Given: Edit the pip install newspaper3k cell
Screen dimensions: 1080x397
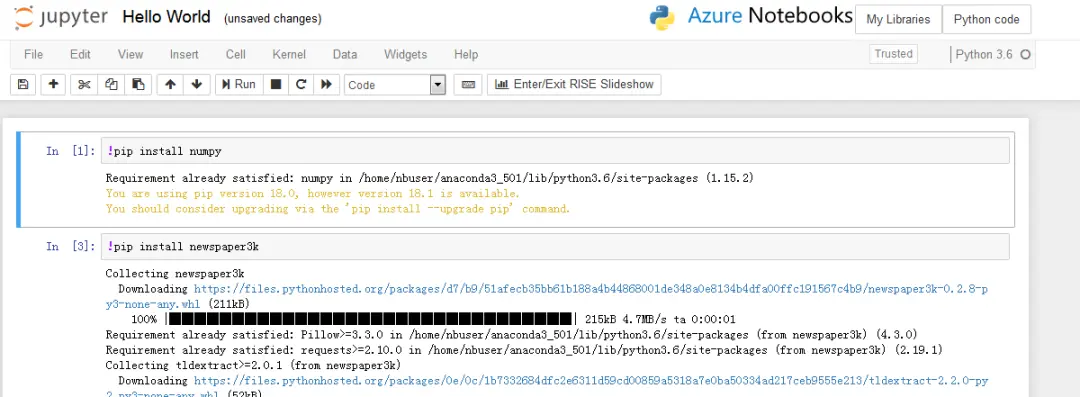Looking at the screenshot, I should tap(556, 246).
